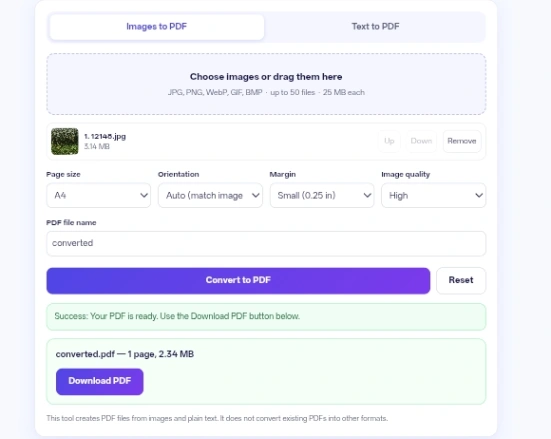Start conversion with Convert to PDF
The height and width of the screenshot is (439, 551).
pos(238,280)
